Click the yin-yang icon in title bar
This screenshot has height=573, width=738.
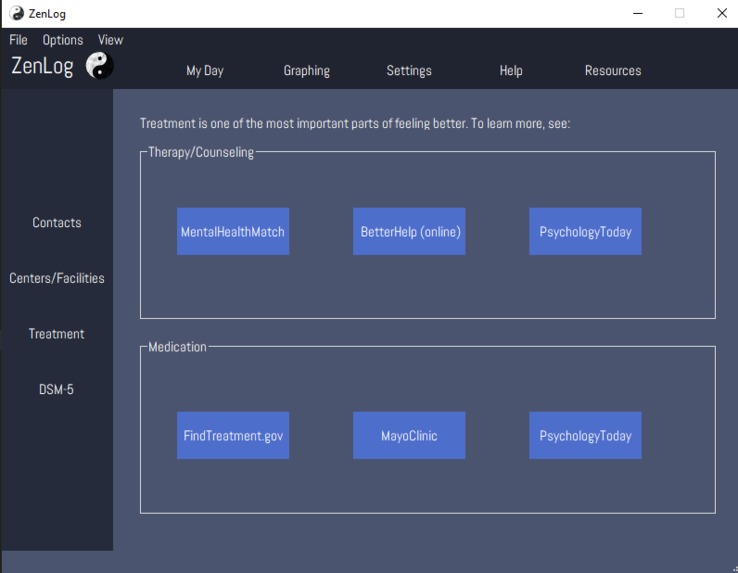(x=16, y=13)
